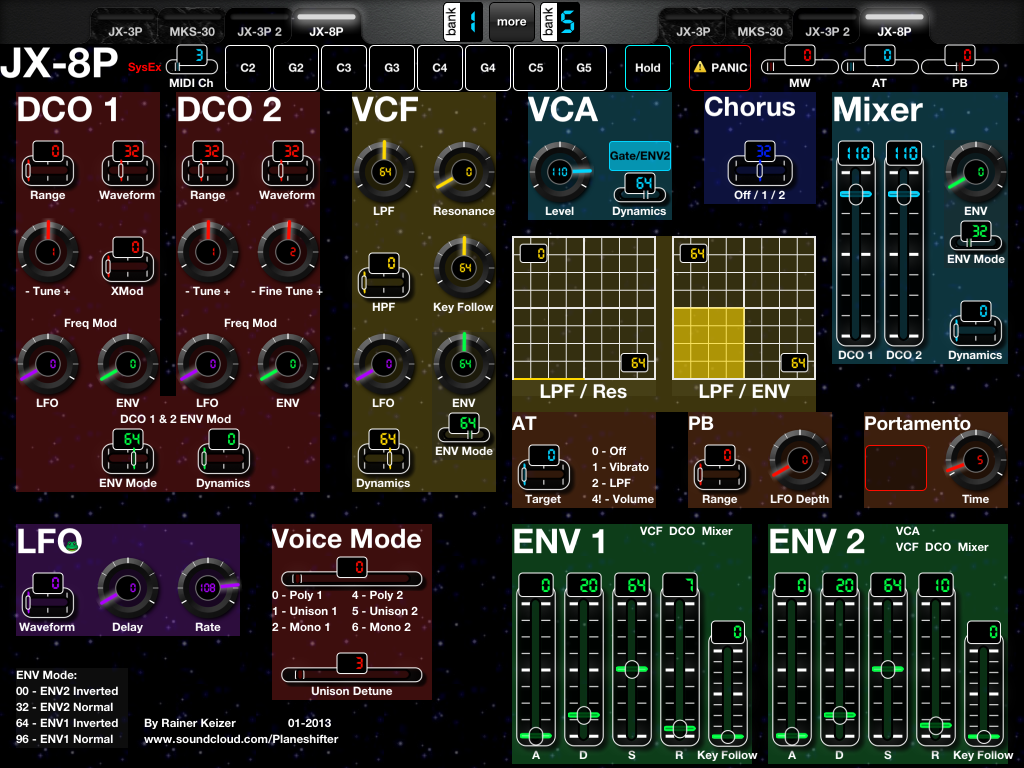Click the PB LFO Depth knob
This screenshot has height=768, width=1024.
(x=799, y=460)
